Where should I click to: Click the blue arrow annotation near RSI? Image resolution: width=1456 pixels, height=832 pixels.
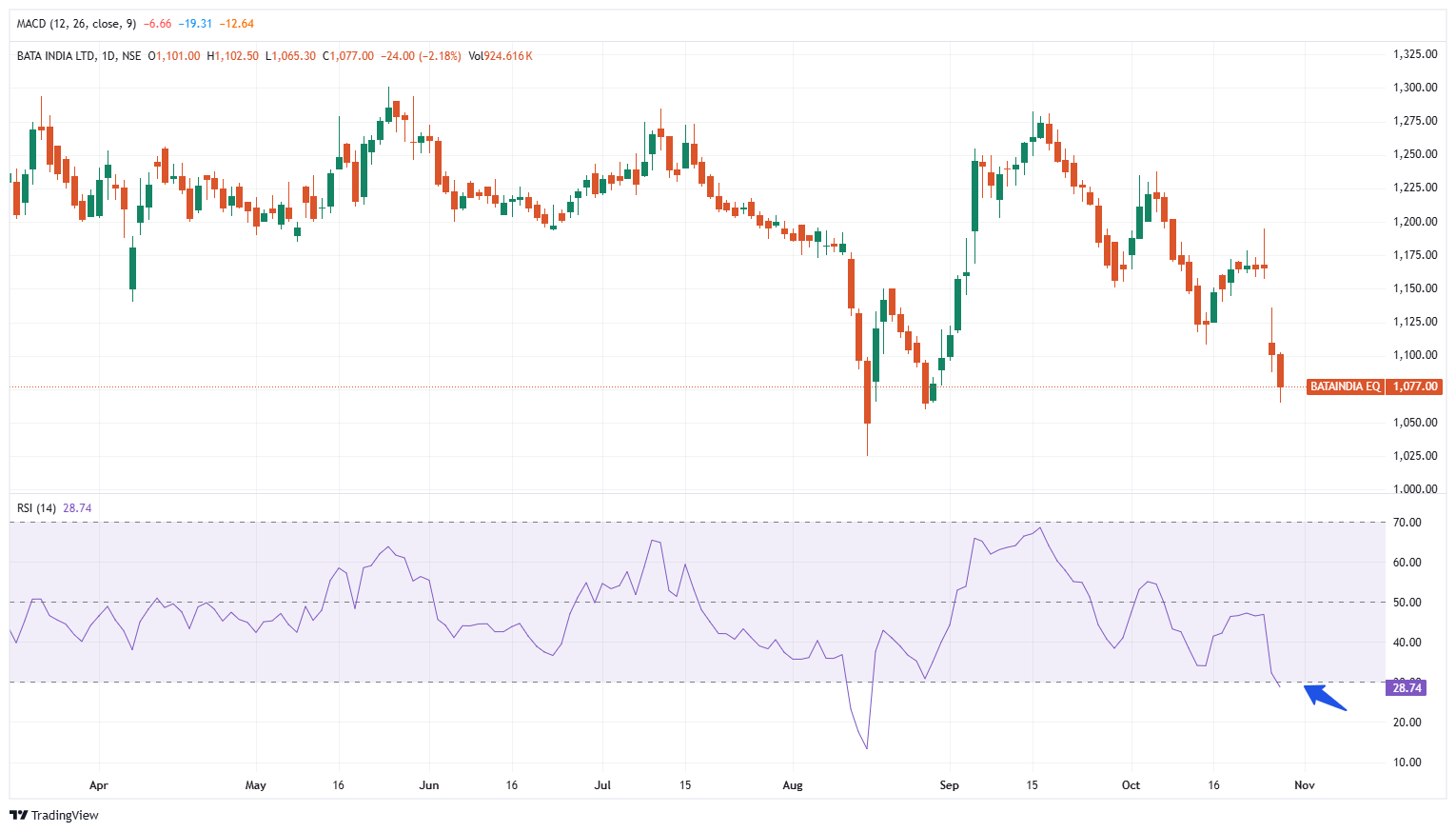(1325, 698)
